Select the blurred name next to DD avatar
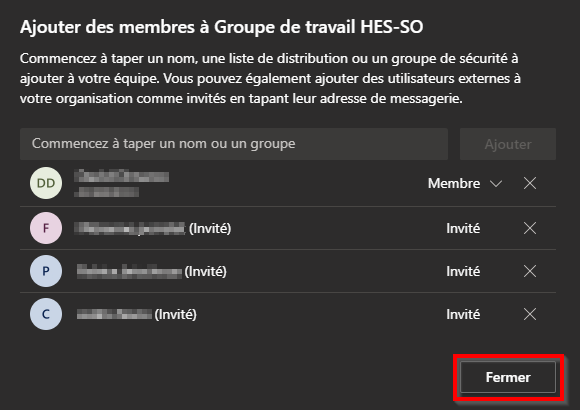Viewport: 580px width, 410px height. [121, 183]
